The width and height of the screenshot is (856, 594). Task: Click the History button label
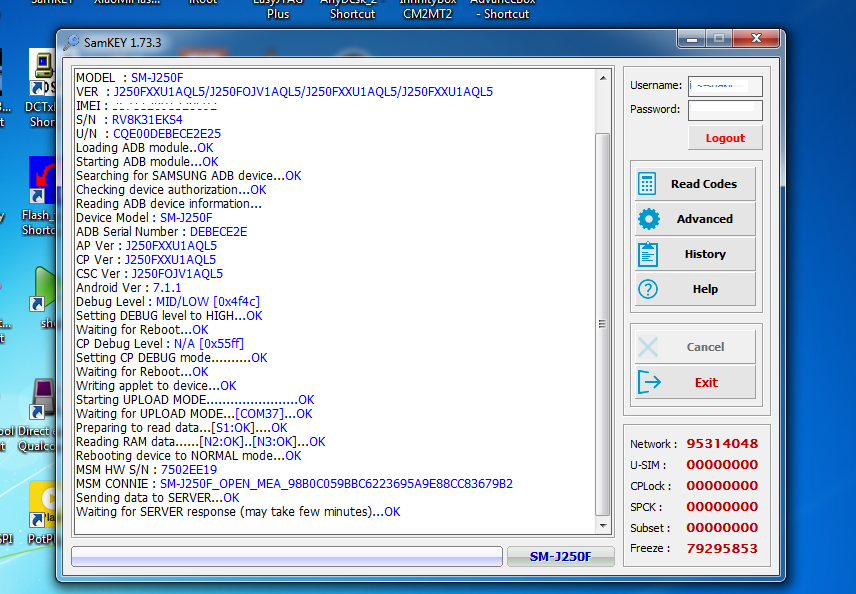pyautogui.click(x=705, y=254)
